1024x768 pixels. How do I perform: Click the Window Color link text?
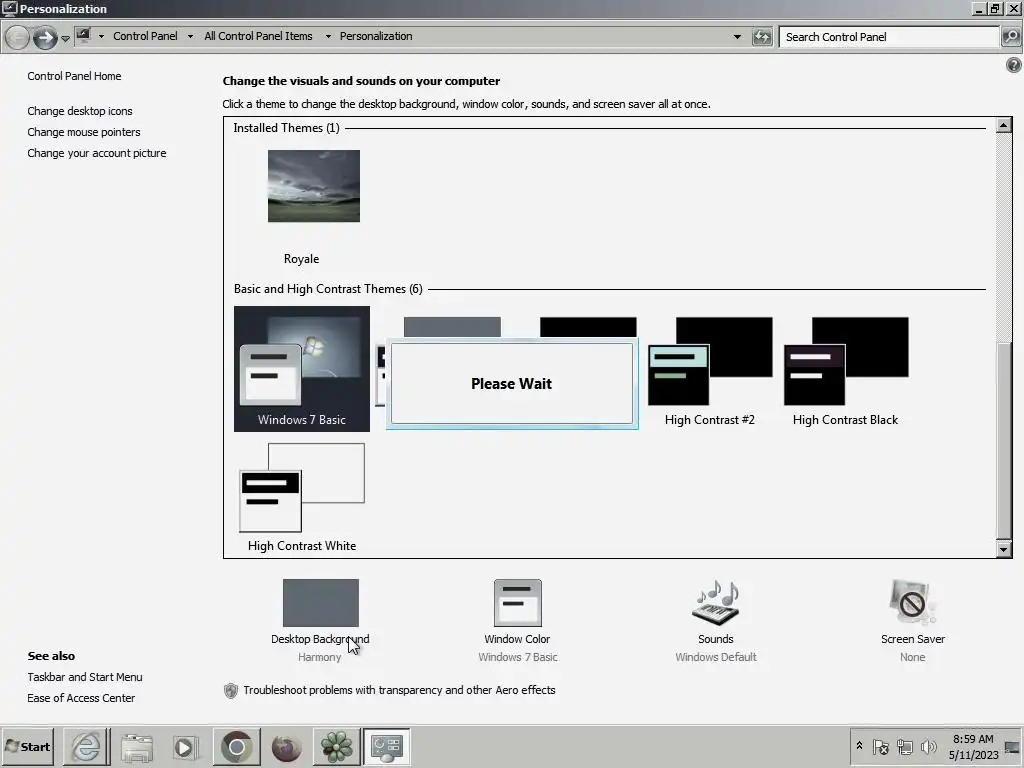coord(517,639)
